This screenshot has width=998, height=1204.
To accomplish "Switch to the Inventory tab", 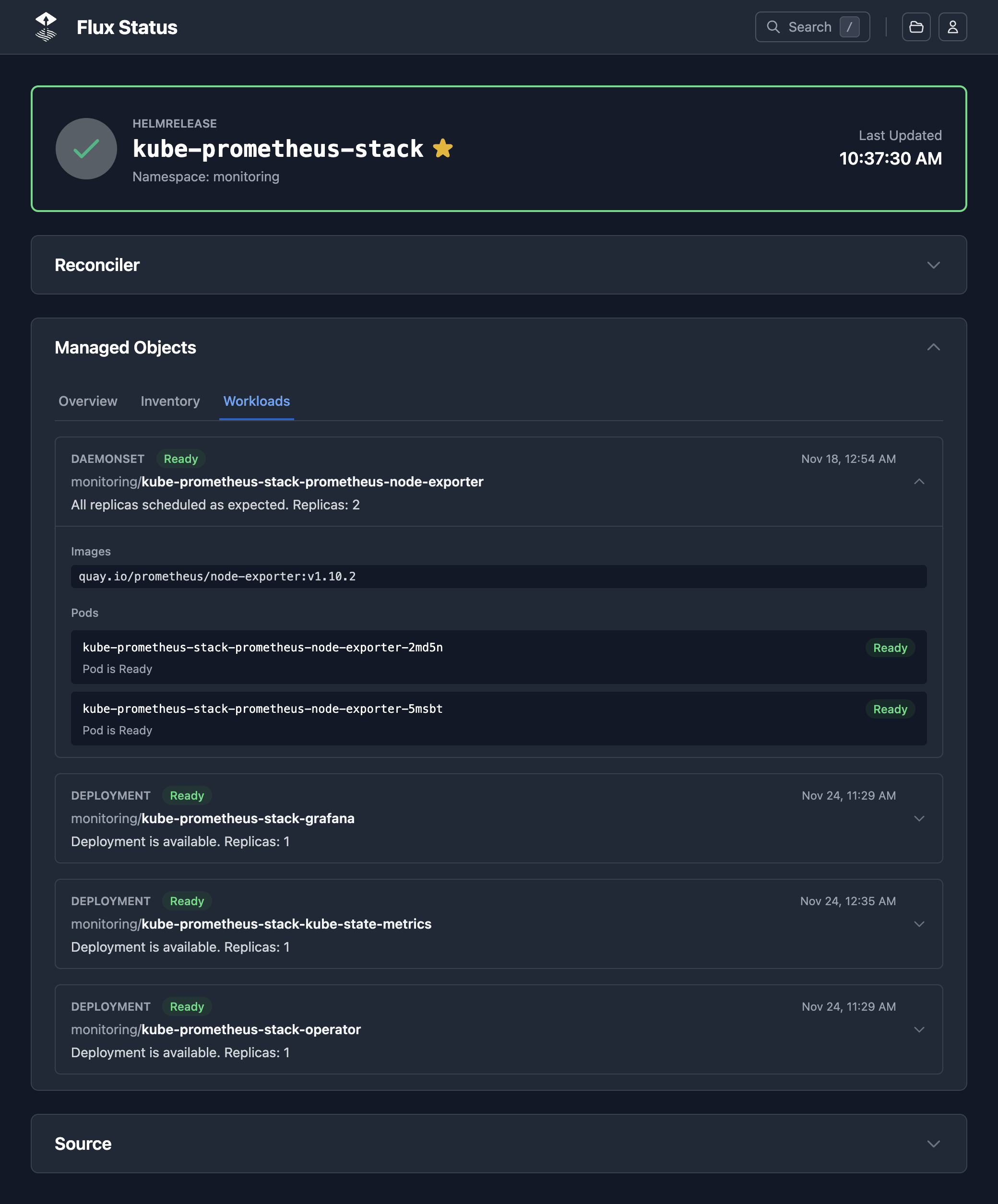I will pyautogui.click(x=170, y=401).
